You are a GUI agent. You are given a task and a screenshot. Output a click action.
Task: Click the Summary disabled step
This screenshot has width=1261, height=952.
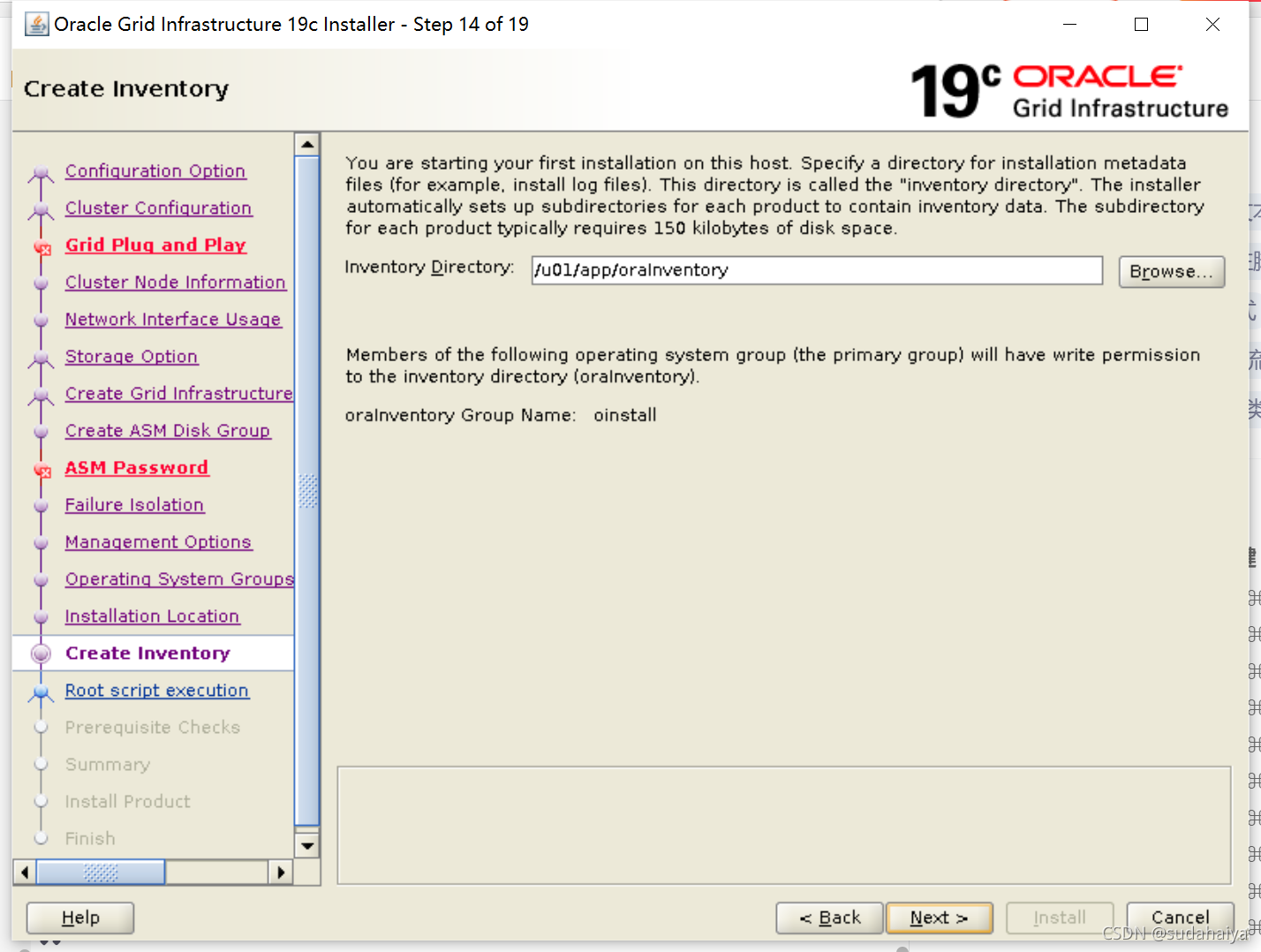pyautogui.click(x=108, y=764)
